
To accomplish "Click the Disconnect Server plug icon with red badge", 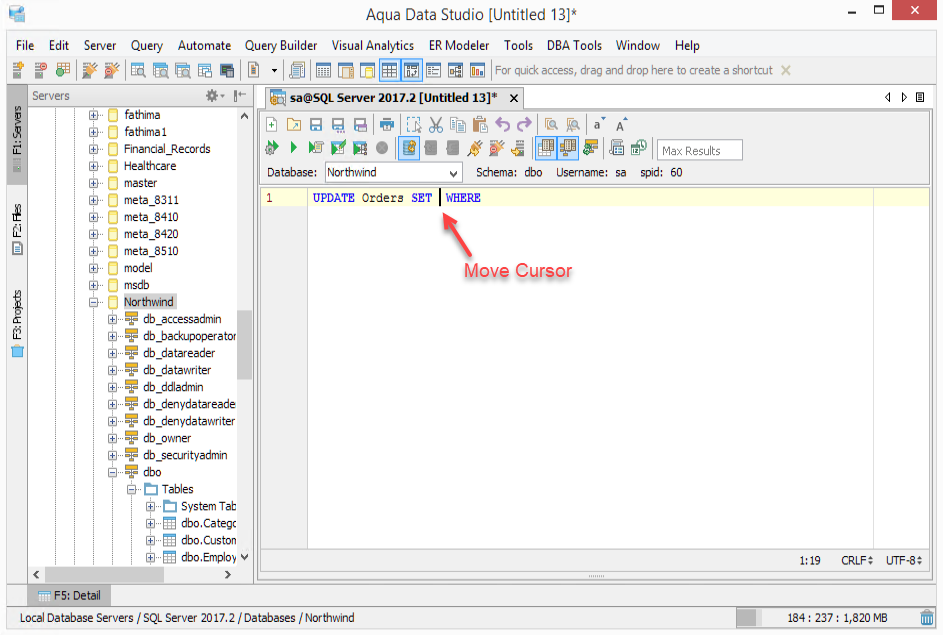I will [x=112, y=70].
